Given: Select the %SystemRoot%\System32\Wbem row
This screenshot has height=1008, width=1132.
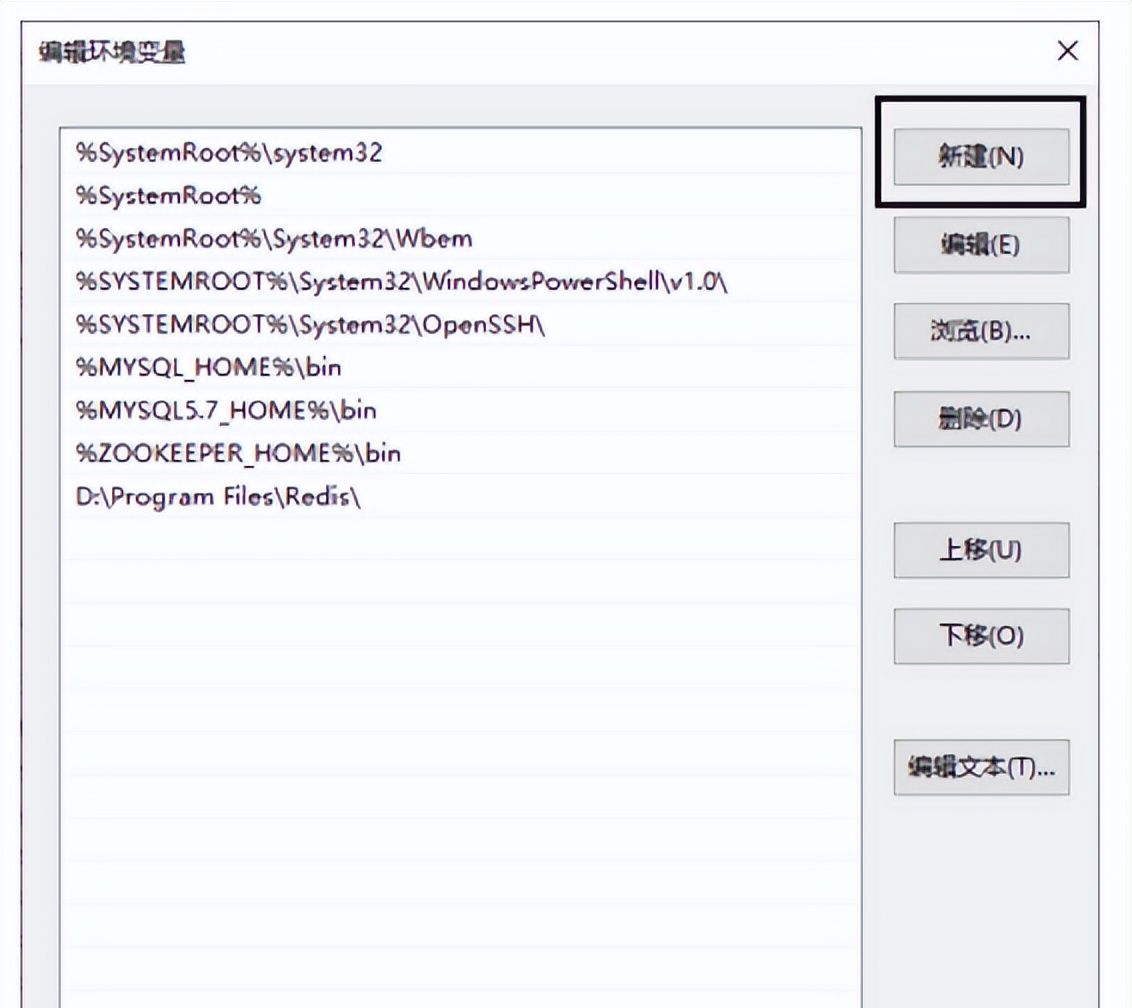Looking at the screenshot, I should 461,239.
